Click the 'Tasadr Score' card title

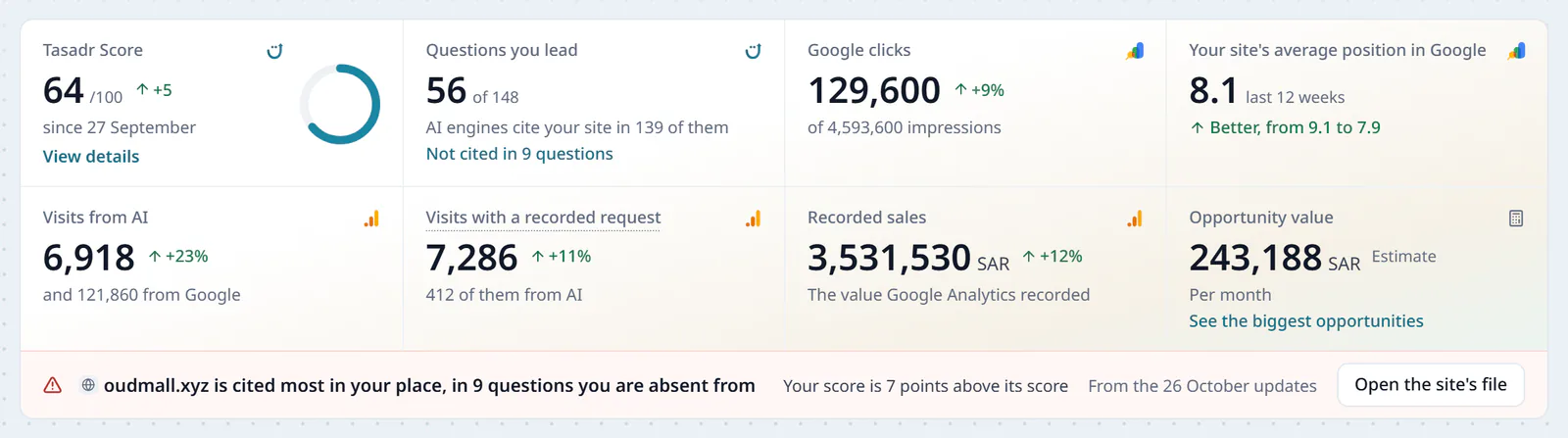93,50
